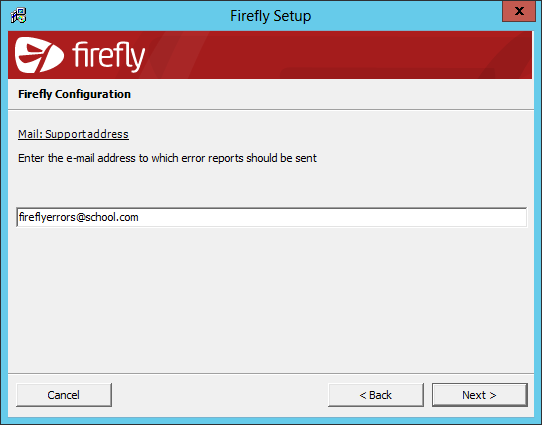
Task: Place cursor right after .com in the field
Action: tap(139, 217)
